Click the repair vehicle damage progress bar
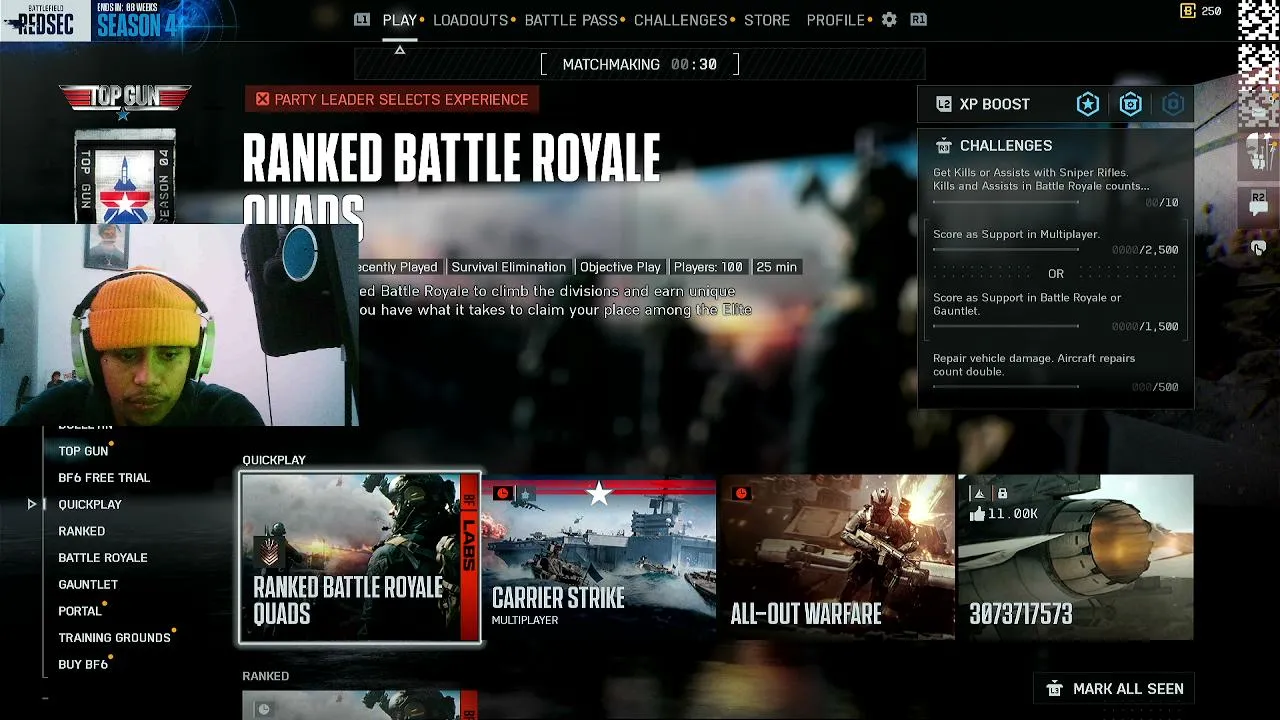1280x720 pixels. pos(1006,387)
